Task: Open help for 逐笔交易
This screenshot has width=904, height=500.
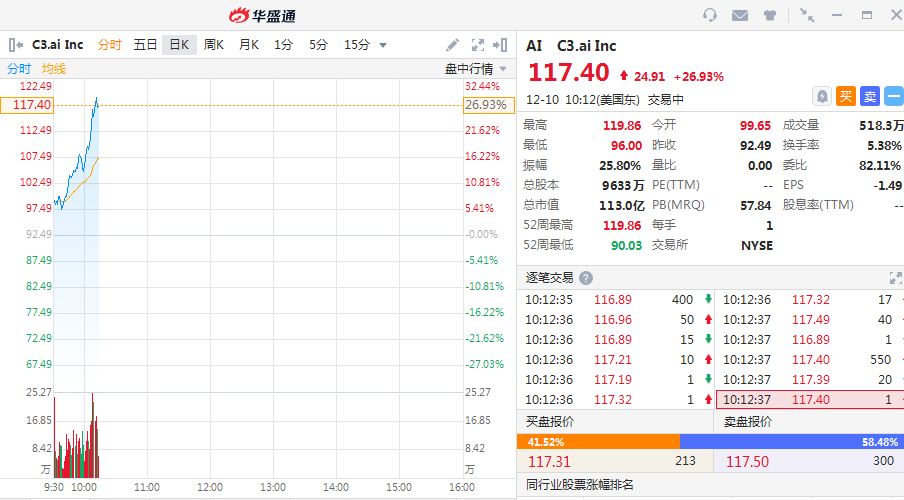Action: point(586,278)
